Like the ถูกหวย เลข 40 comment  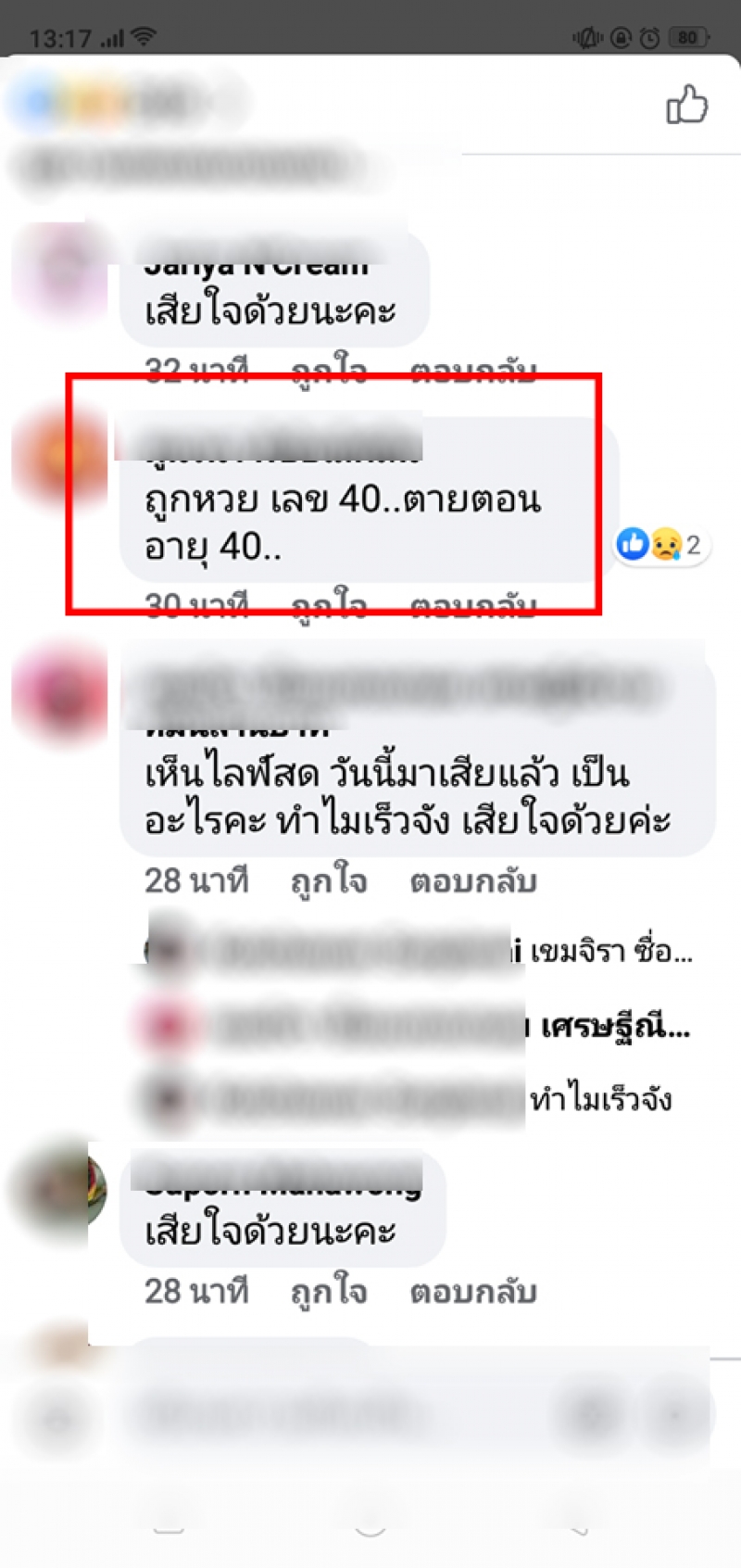(329, 605)
